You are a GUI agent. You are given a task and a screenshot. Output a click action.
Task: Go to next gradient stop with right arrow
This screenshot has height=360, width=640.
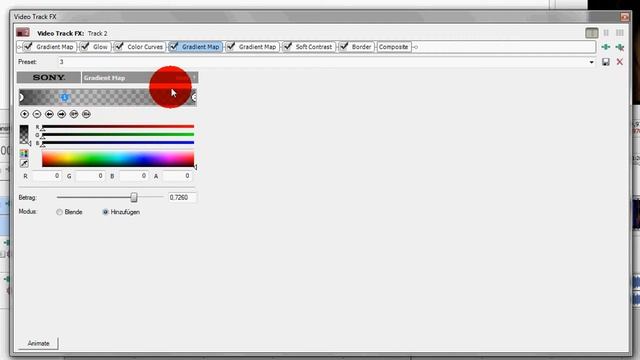pos(62,114)
